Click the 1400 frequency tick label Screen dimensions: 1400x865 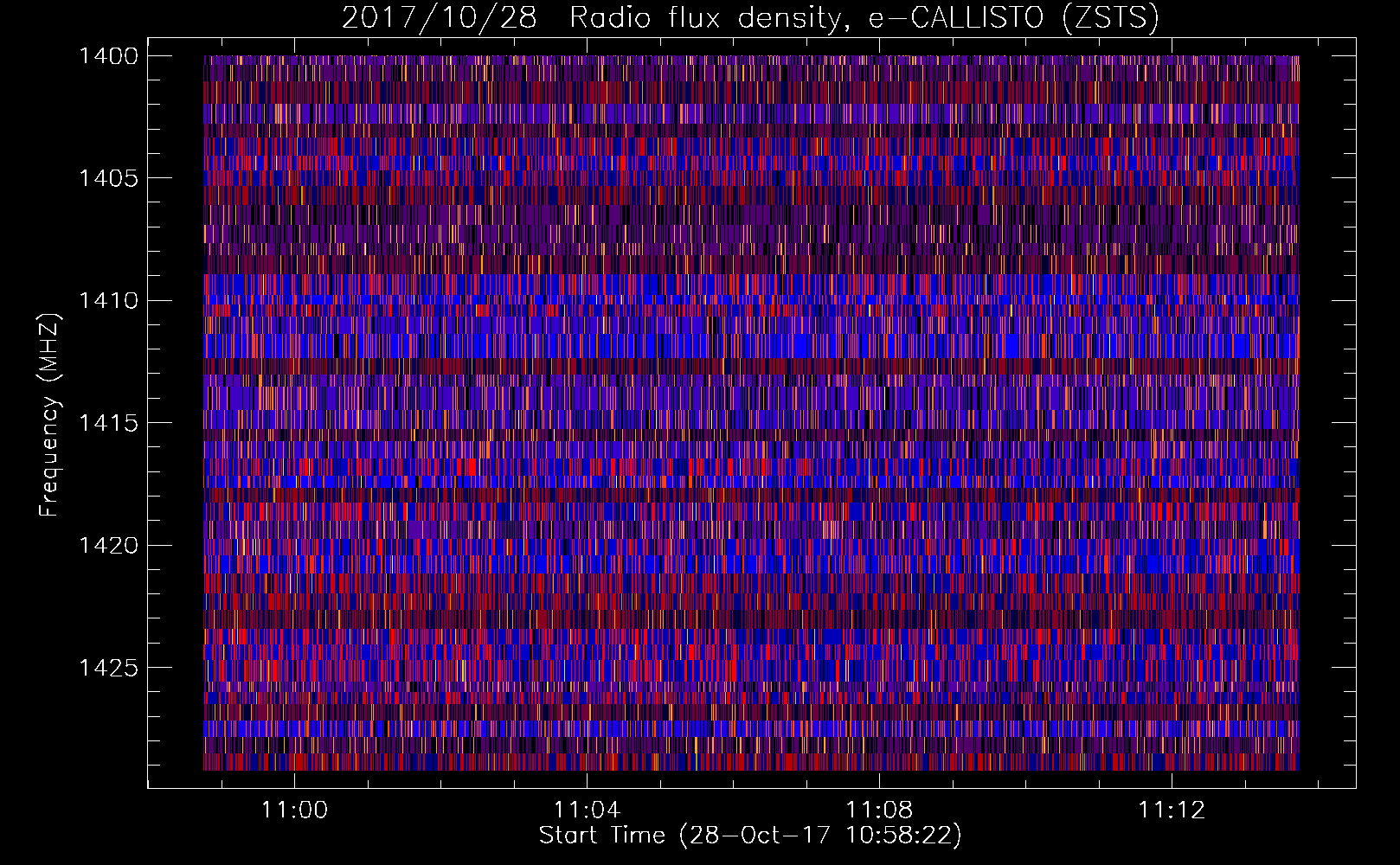[x=108, y=56]
